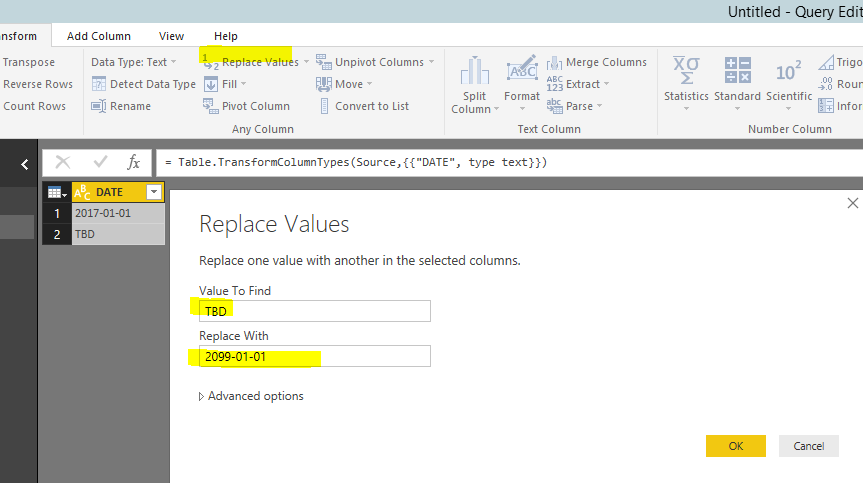
Task: Cancel formula edit with X icon
Action: click(x=63, y=162)
